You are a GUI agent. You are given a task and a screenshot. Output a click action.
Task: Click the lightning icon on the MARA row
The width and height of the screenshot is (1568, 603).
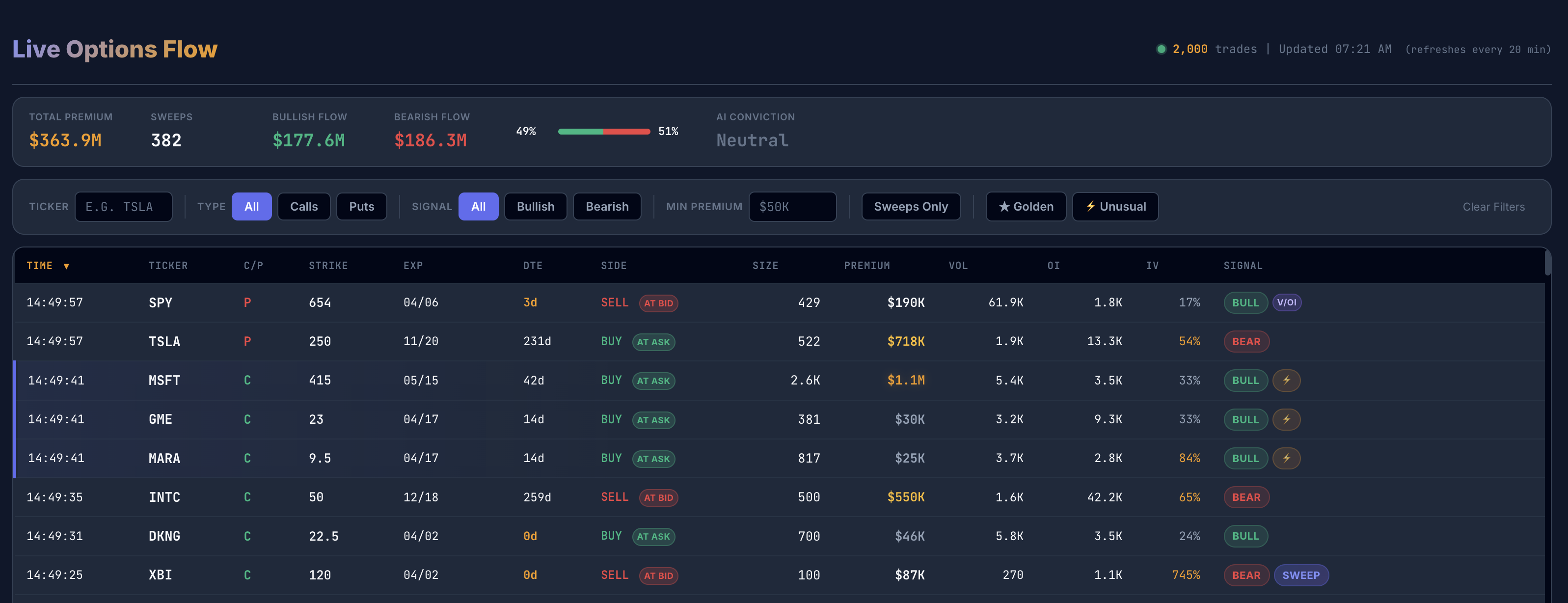[1287, 458]
